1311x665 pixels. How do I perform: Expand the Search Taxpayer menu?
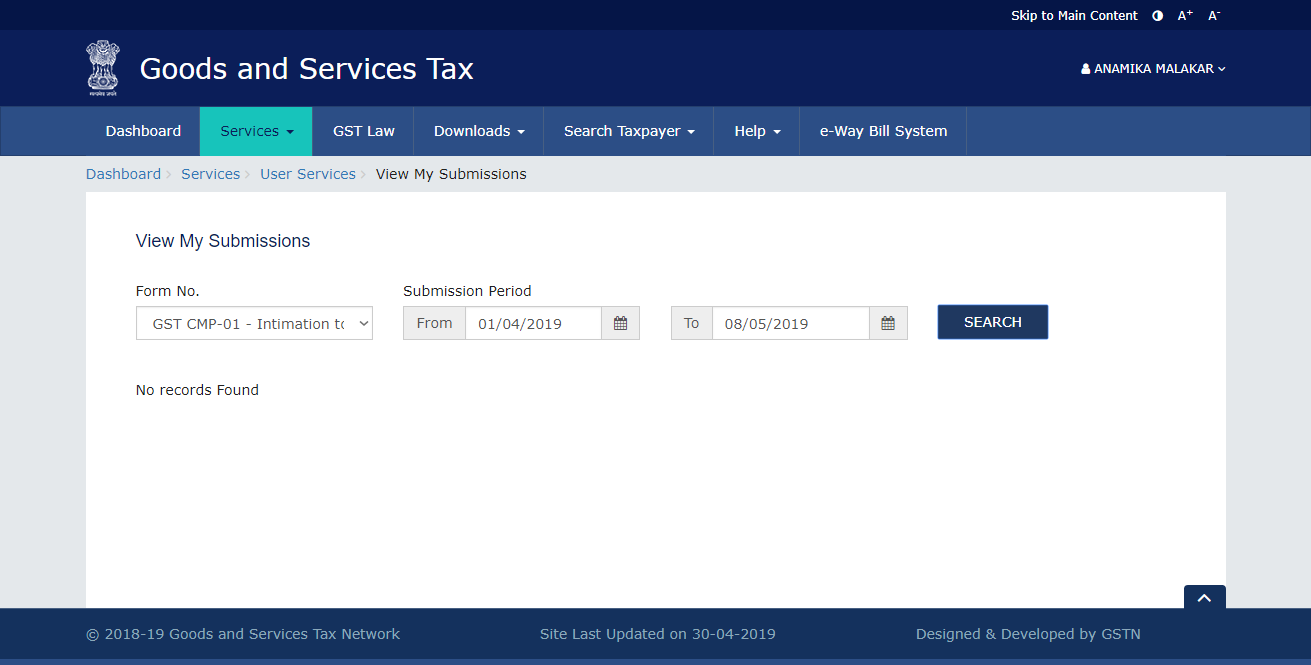click(x=628, y=131)
